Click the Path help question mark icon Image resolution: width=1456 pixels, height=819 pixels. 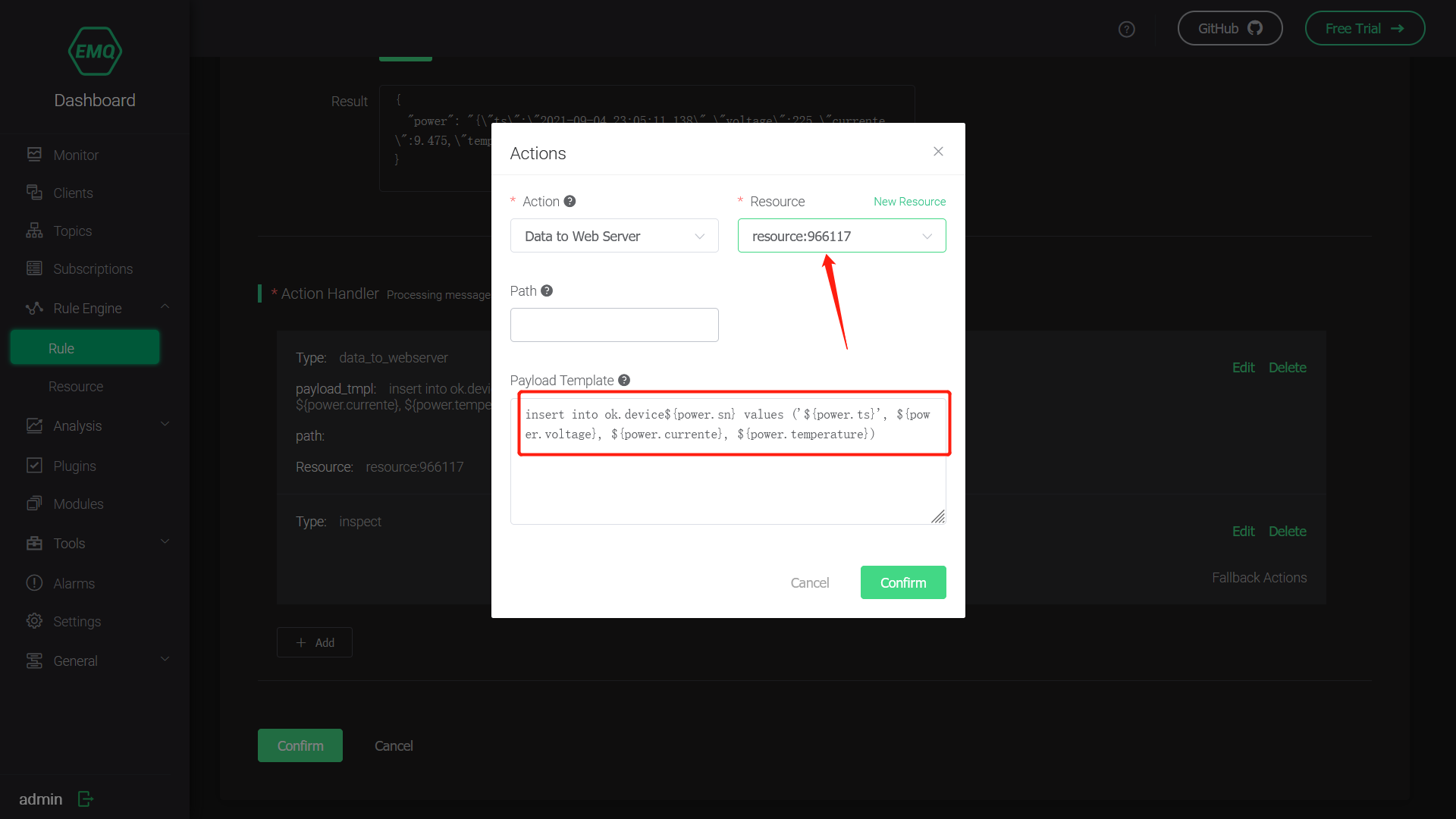(x=547, y=291)
